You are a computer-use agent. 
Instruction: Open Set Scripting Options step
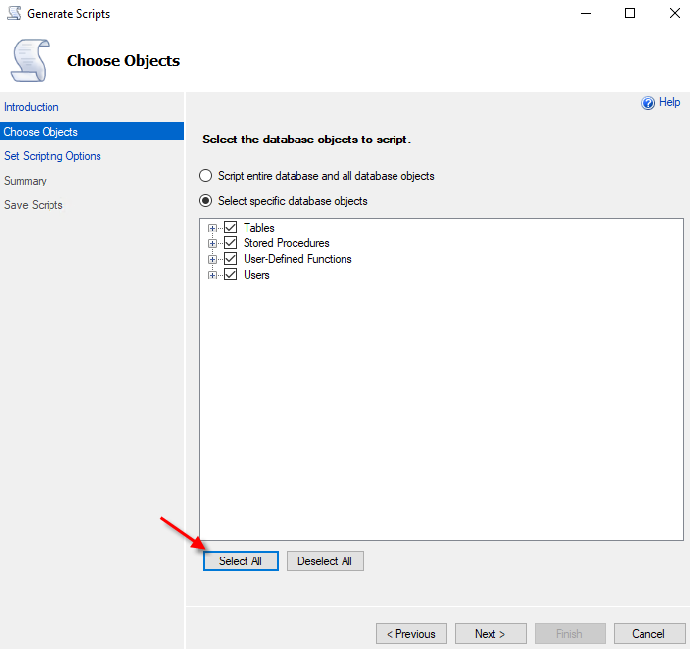52,156
